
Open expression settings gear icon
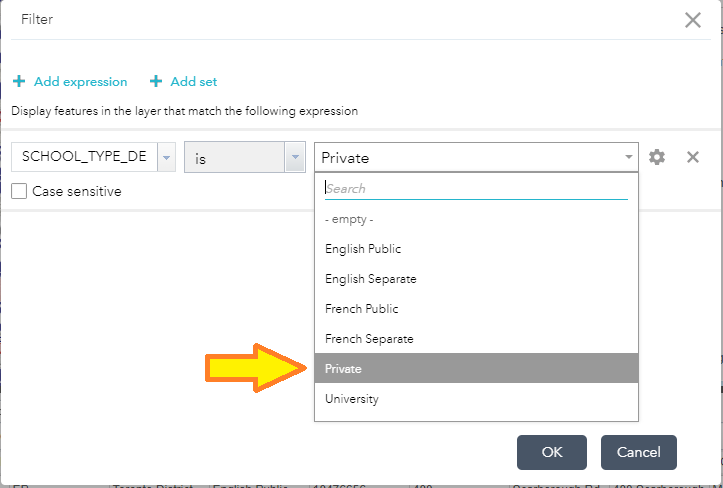(656, 157)
